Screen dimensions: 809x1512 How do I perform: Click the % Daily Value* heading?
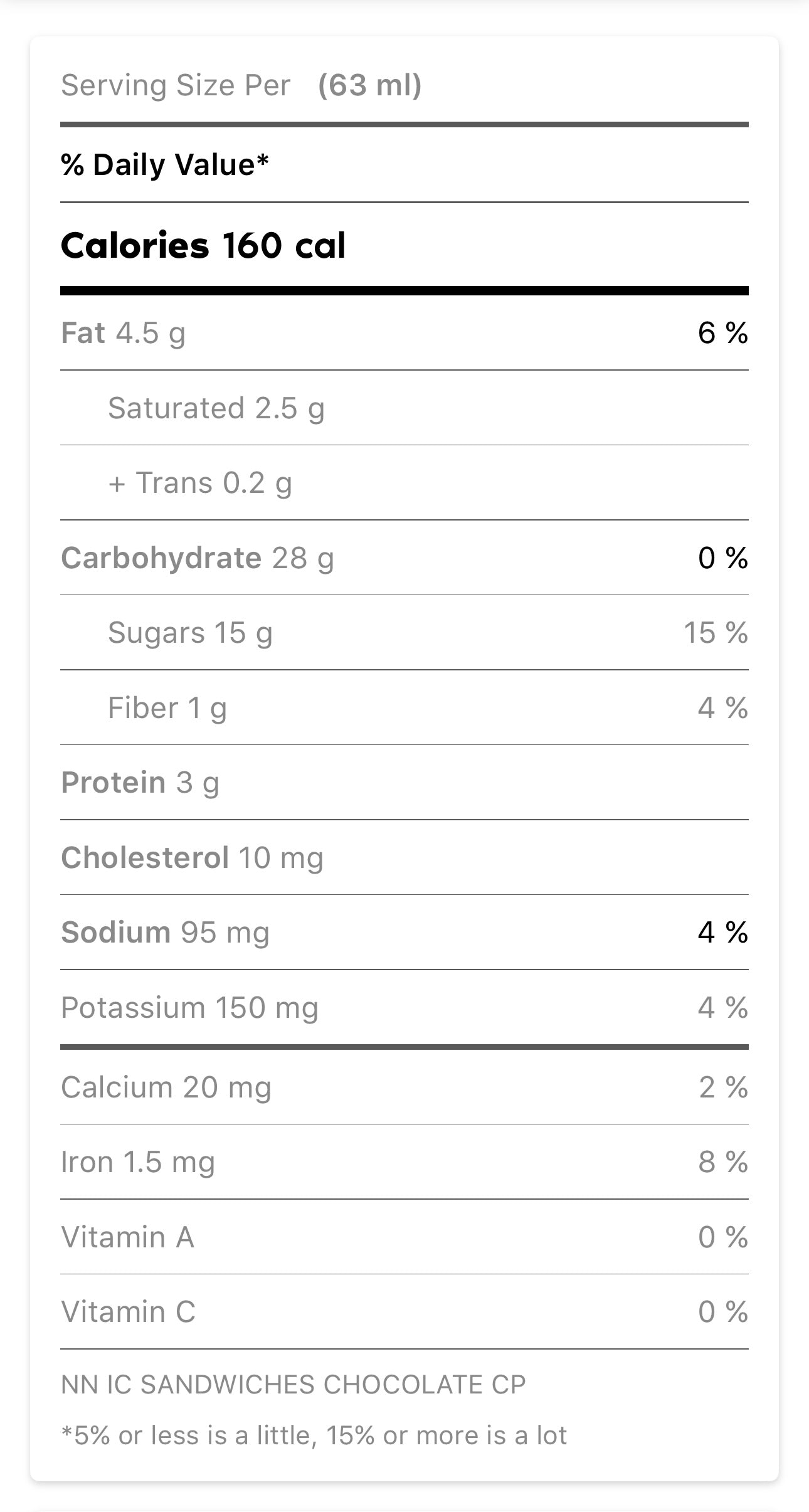click(165, 165)
